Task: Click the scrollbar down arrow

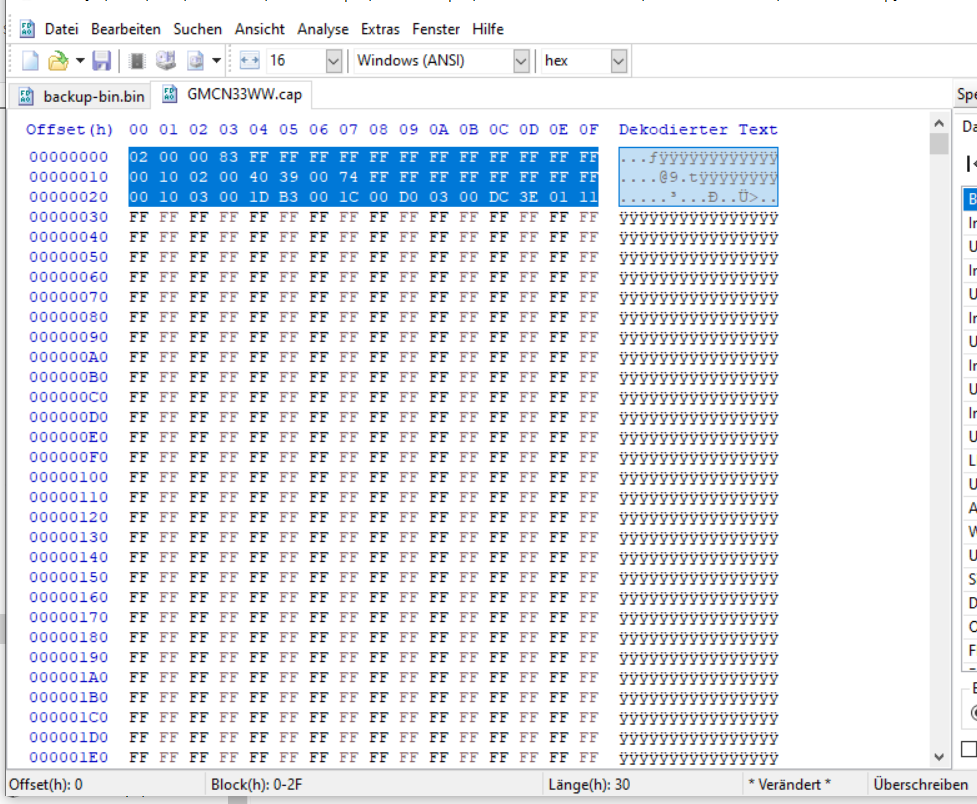Action: point(939,757)
